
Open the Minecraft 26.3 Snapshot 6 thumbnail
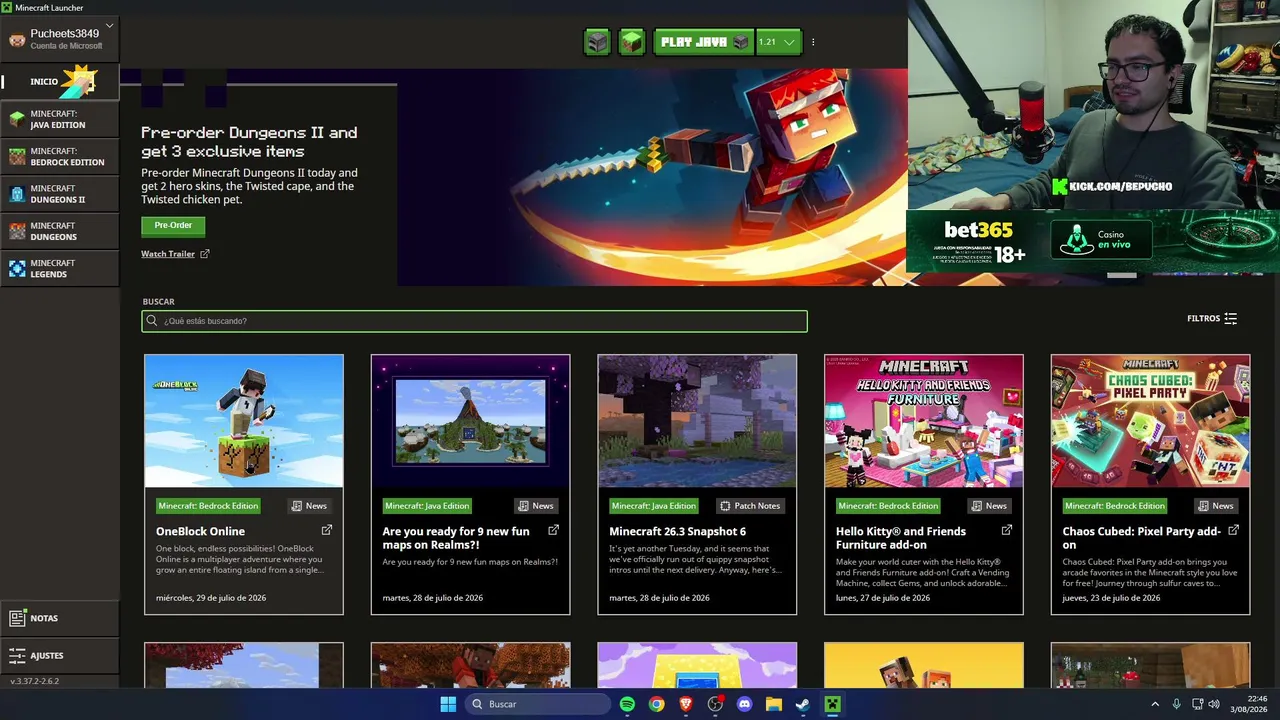pyautogui.click(x=697, y=421)
